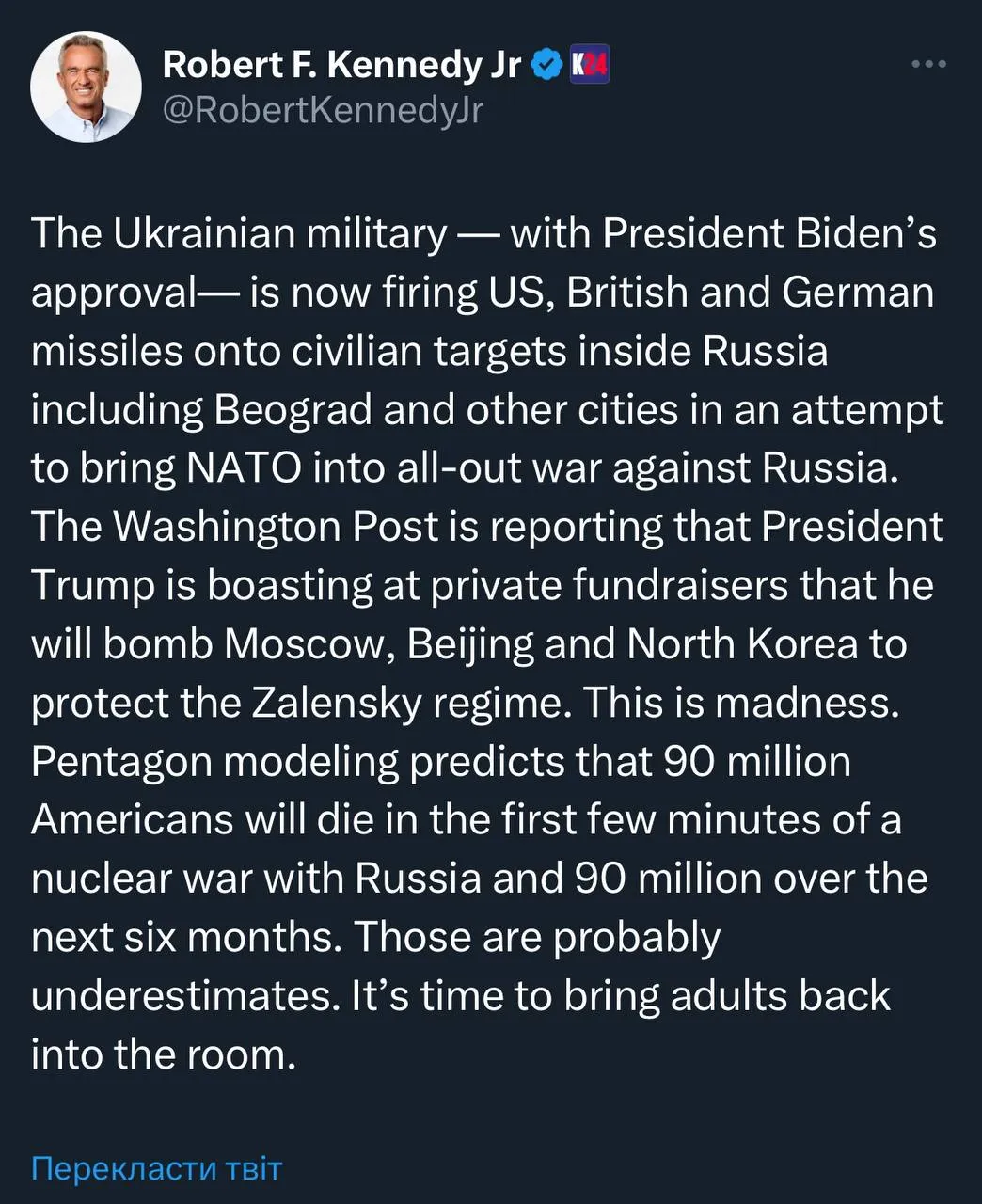Click the closing words "into the room."

point(163,1053)
